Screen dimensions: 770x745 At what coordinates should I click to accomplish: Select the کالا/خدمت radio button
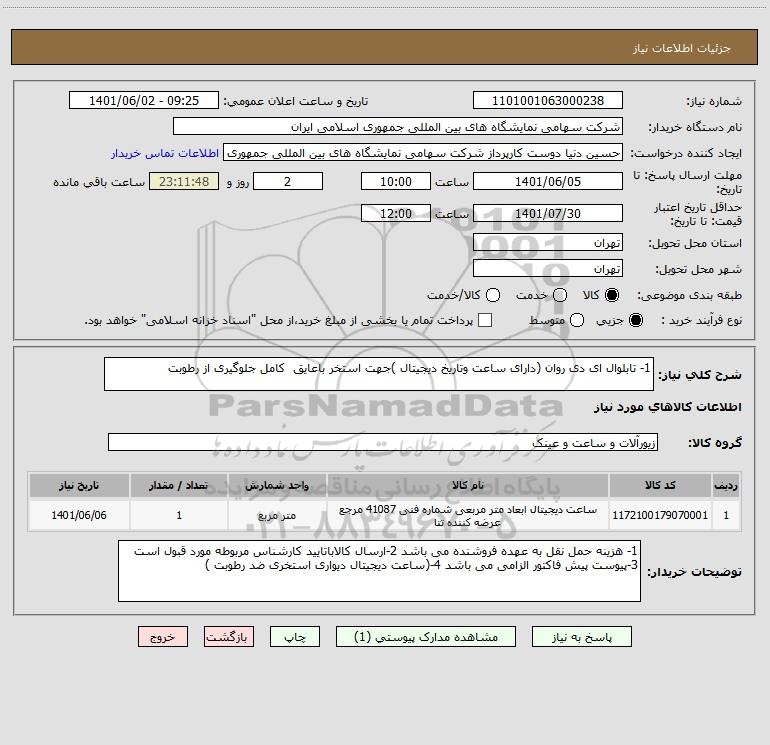coord(493,295)
